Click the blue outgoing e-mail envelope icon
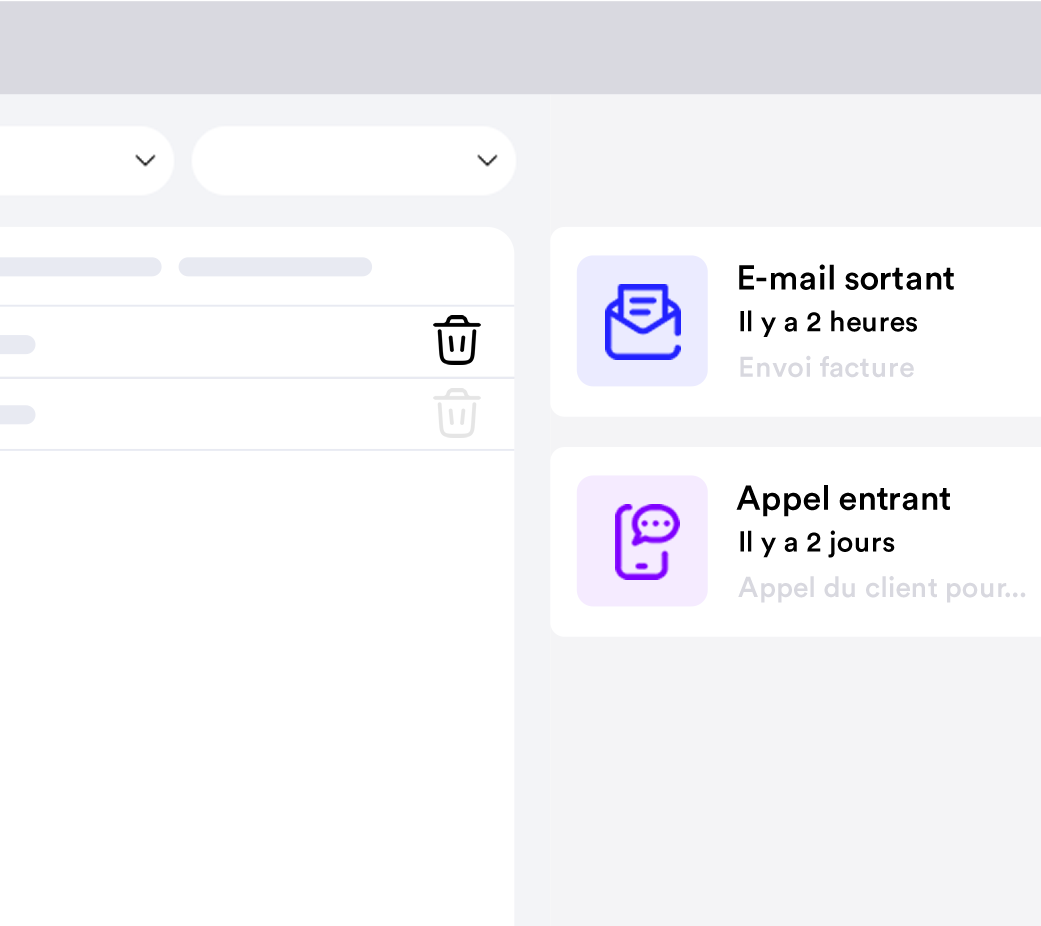Image resolution: width=1041 pixels, height=926 pixels. 642,321
